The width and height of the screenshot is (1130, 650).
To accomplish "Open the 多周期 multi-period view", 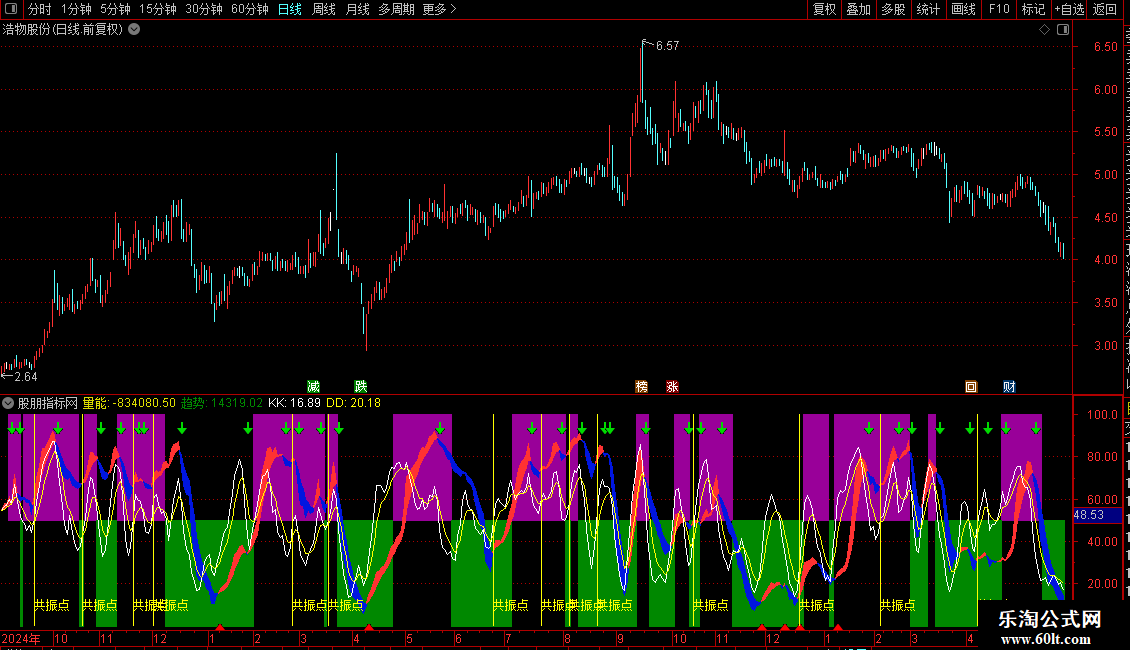I will (x=396, y=9).
